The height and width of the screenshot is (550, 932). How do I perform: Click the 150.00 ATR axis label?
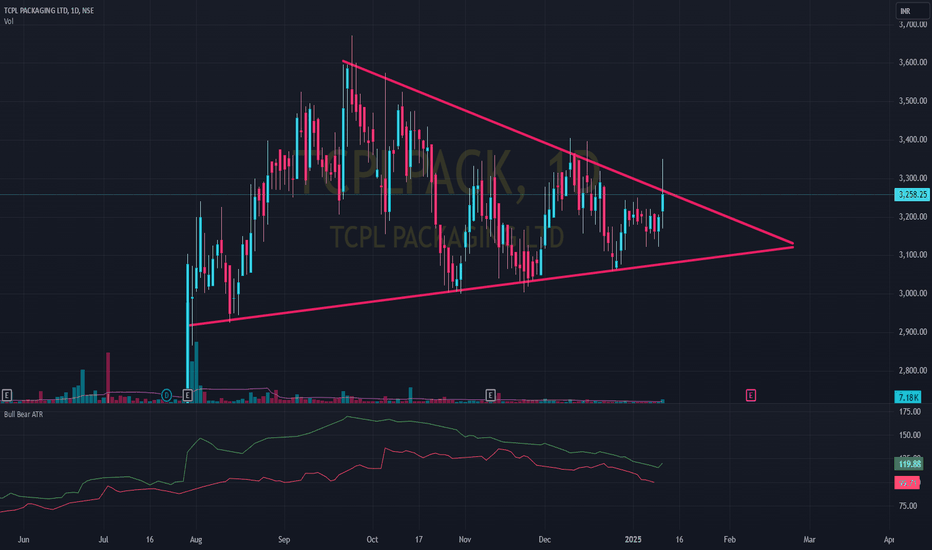[910, 435]
